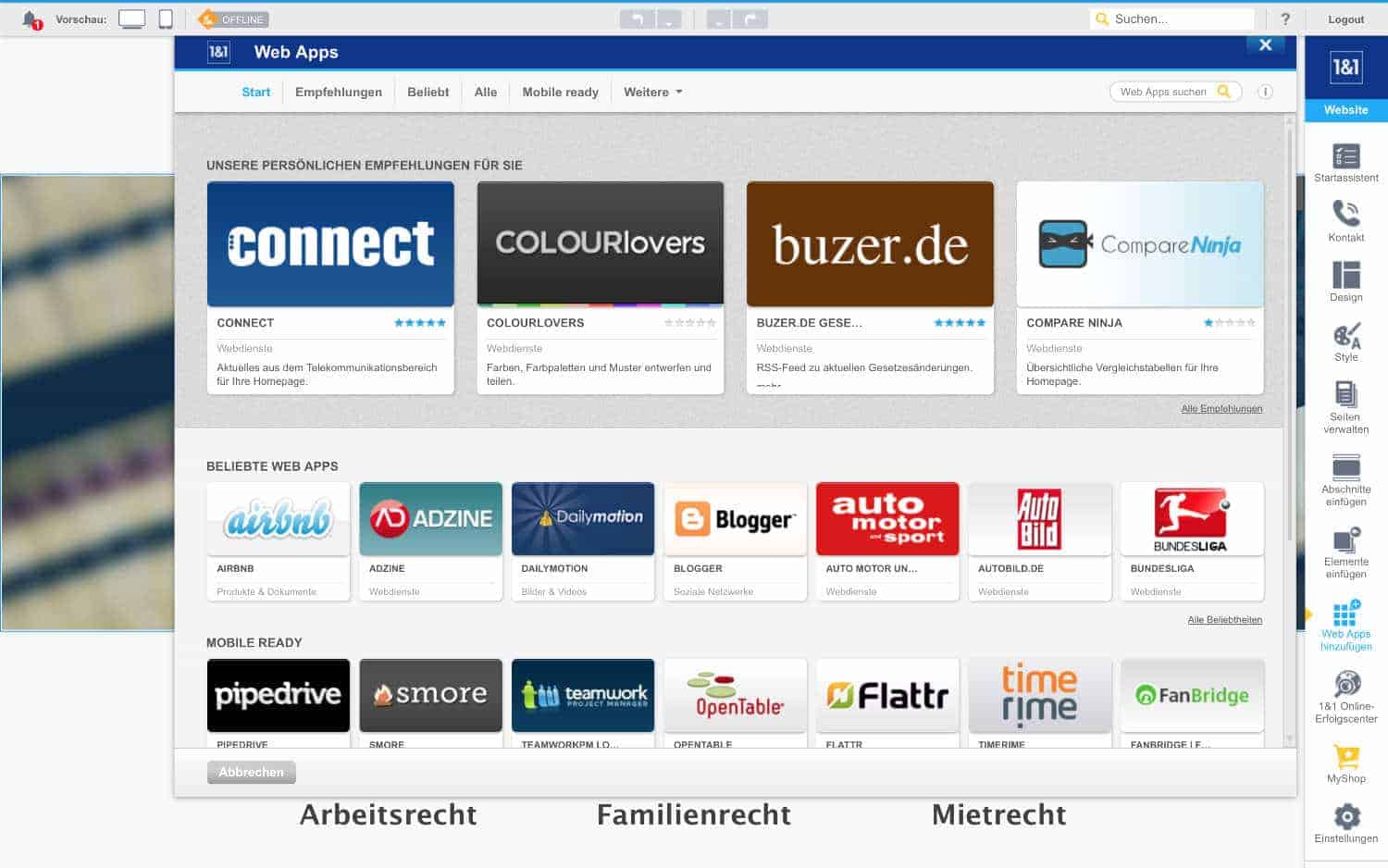Select the Timerime web app
Viewport: 1388px width, 868px height.
1039,702
